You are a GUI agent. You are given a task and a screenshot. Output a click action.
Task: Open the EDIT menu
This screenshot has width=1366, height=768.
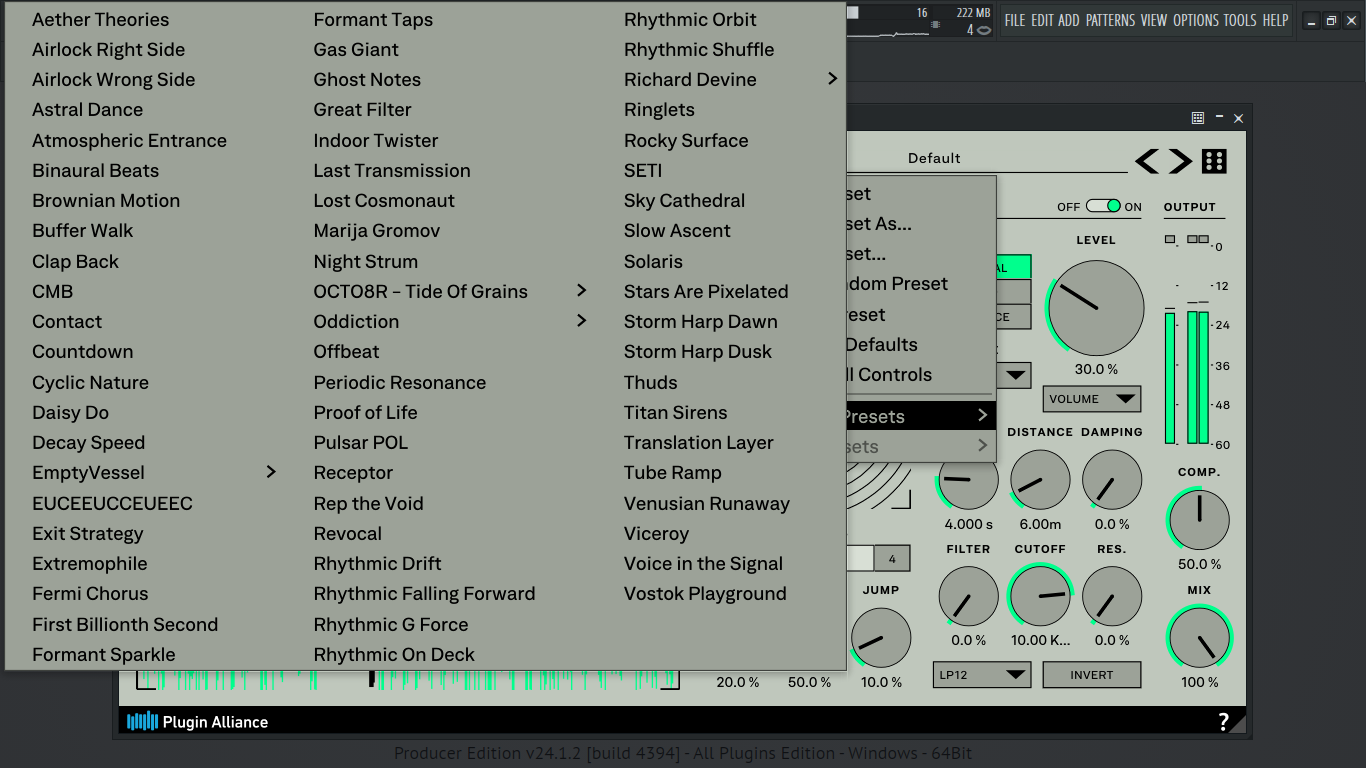[1043, 20]
